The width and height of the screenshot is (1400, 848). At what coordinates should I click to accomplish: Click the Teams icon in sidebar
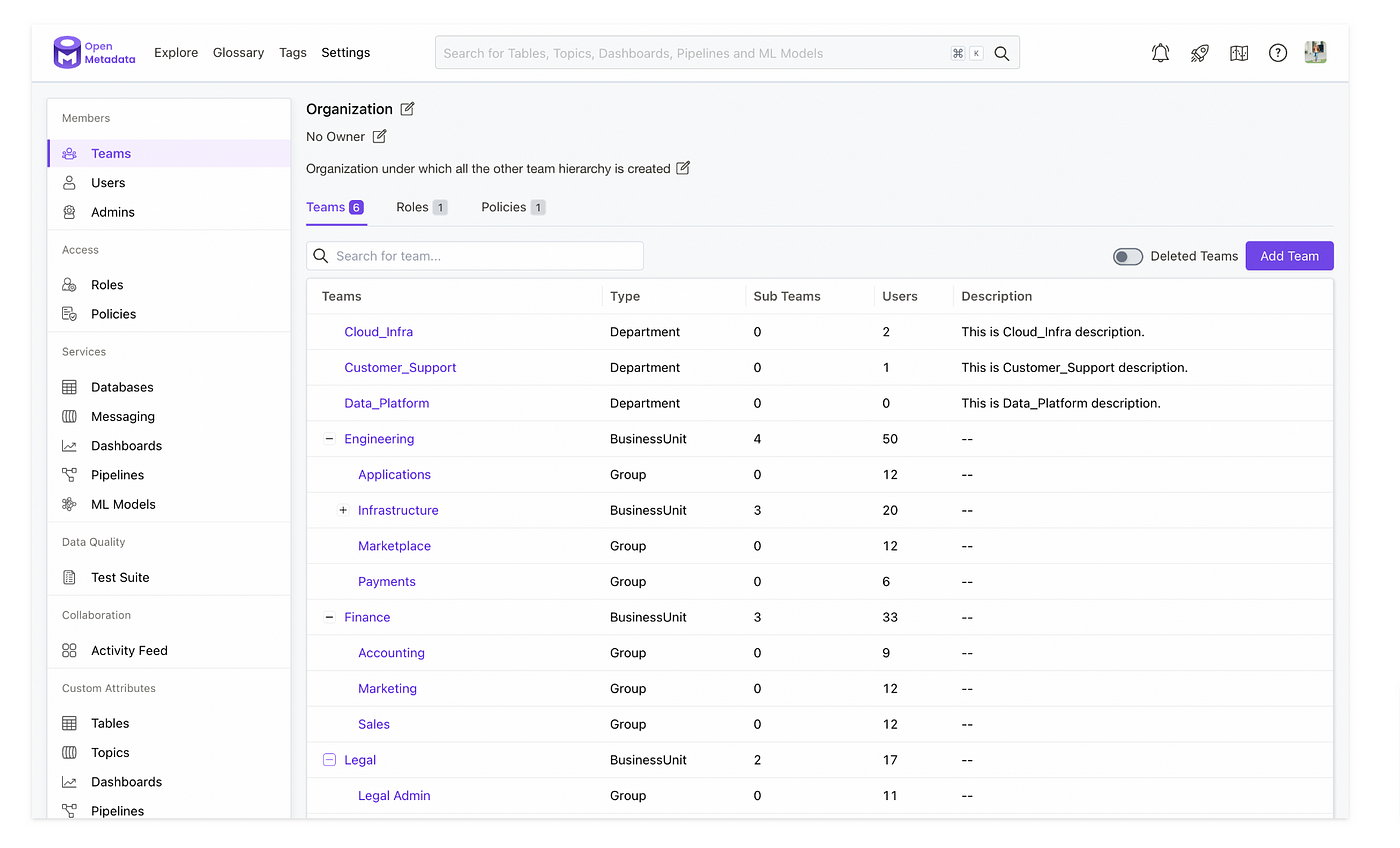(69, 154)
